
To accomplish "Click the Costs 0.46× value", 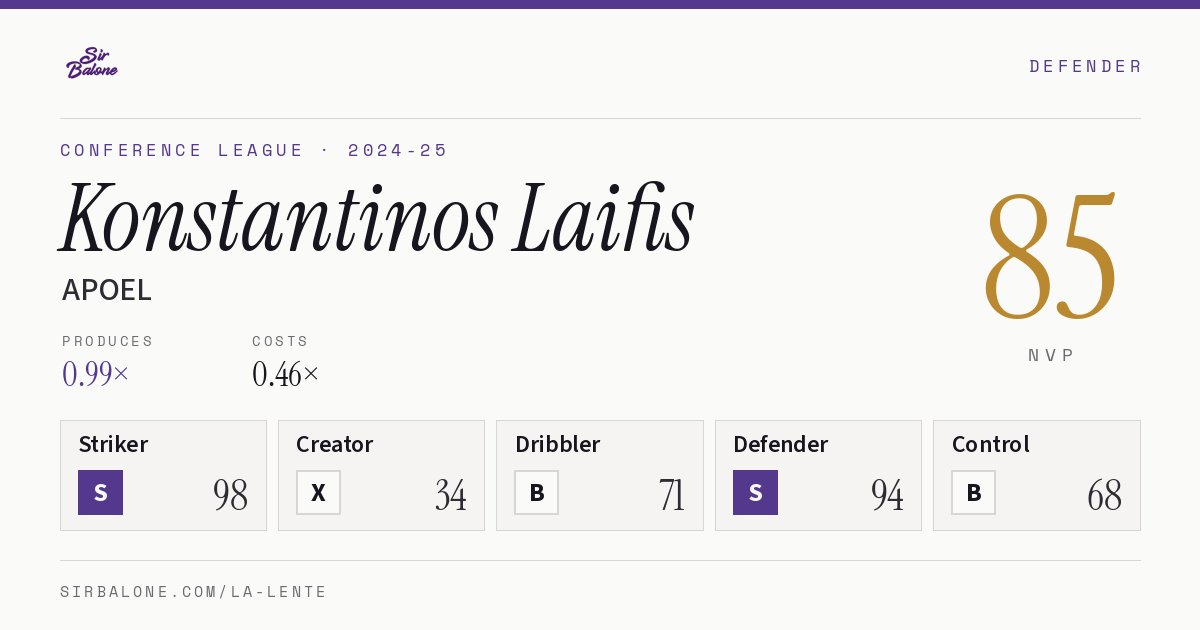I will (x=286, y=374).
